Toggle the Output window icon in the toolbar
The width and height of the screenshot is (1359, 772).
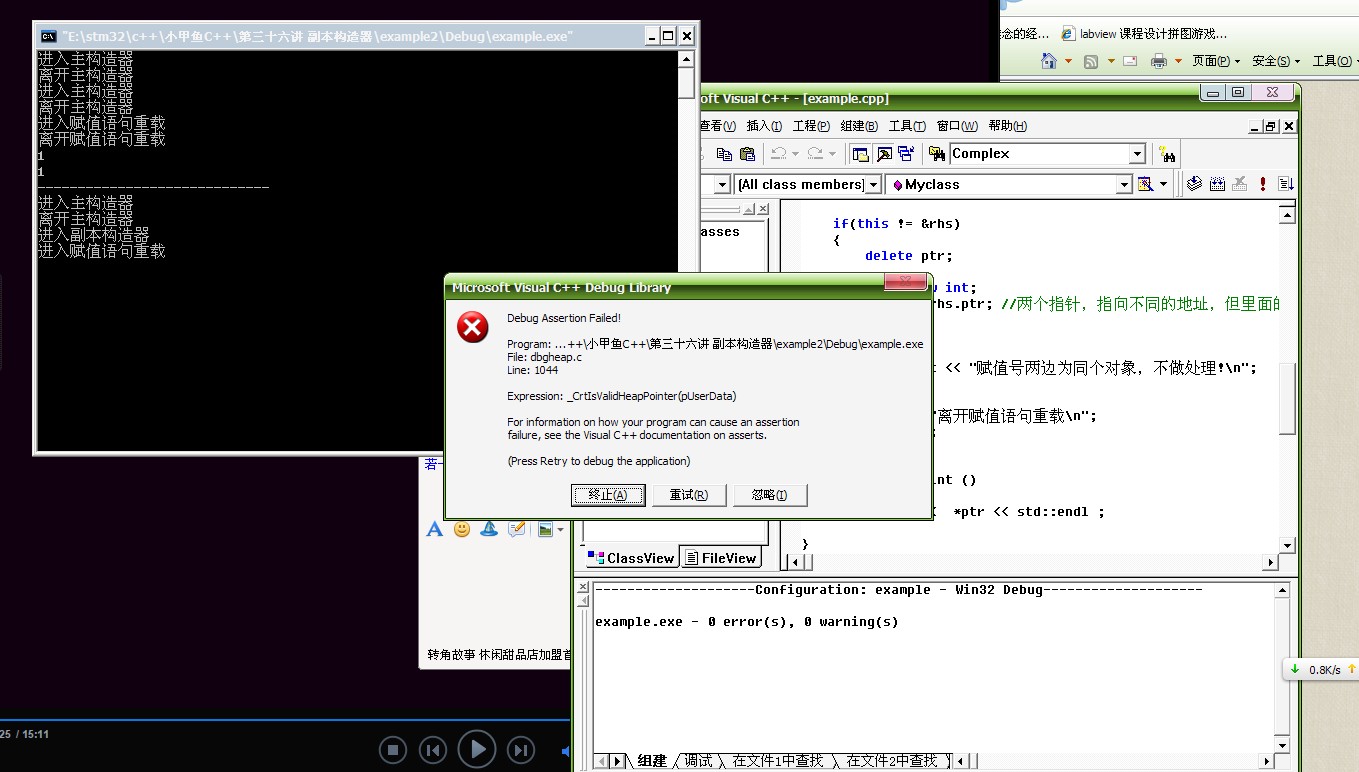884,154
